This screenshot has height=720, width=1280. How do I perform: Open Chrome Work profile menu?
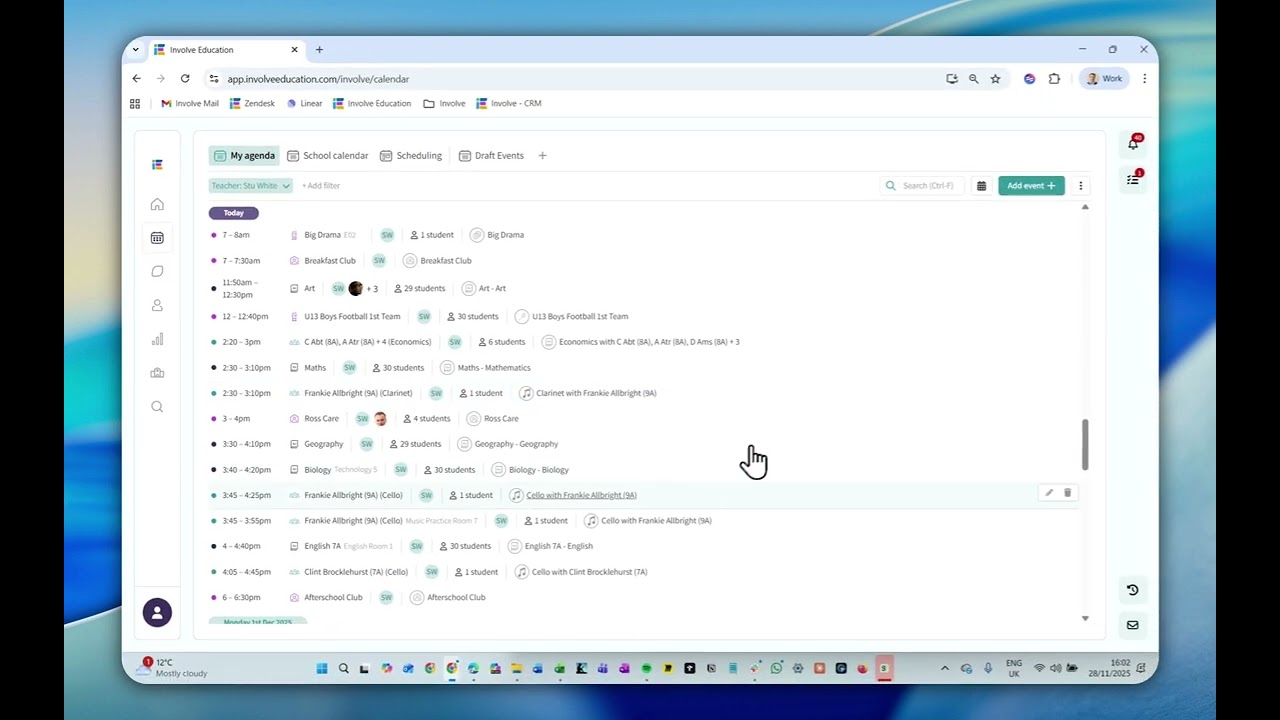(1105, 79)
